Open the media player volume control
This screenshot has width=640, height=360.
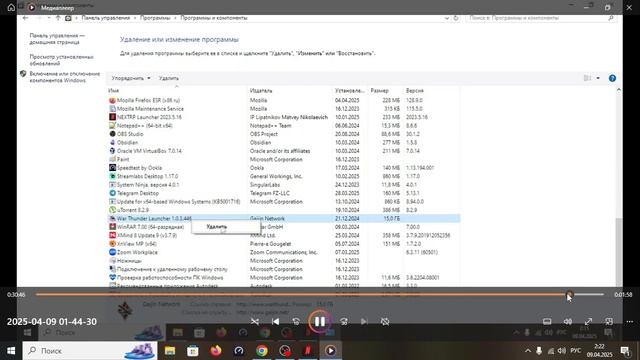tap(568, 322)
